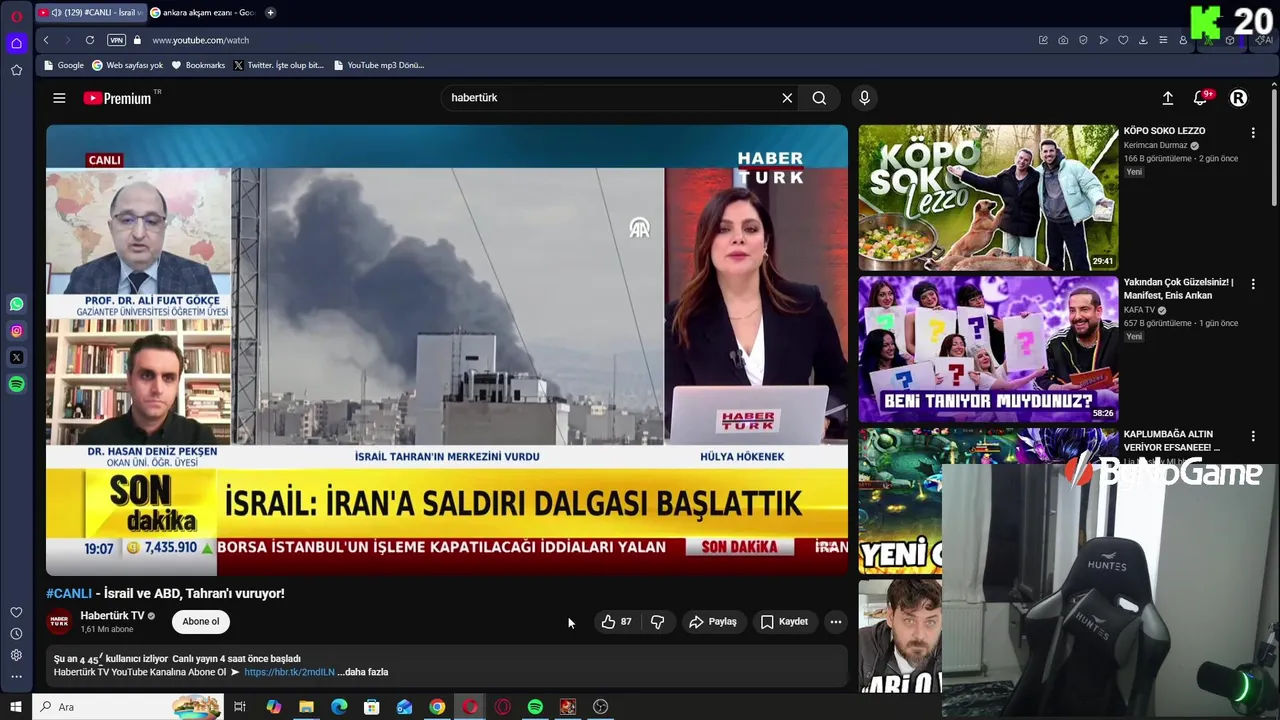
Task: Open YouTube mp3 Dönü bookmark
Action: point(379,65)
